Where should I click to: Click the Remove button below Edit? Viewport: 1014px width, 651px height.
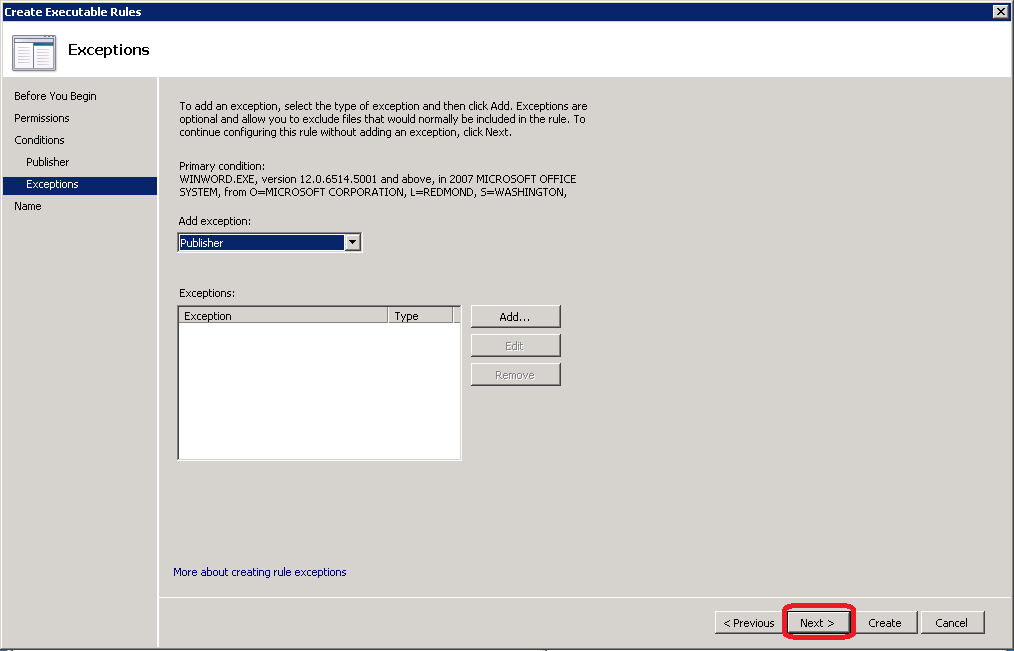(x=515, y=375)
